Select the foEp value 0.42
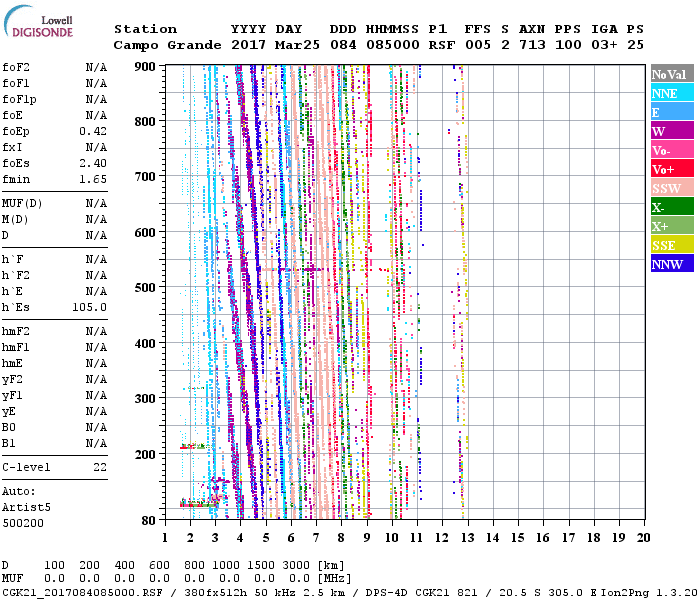This screenshot has width=700, height=600. pyautogui.click(x=93, y=131)
